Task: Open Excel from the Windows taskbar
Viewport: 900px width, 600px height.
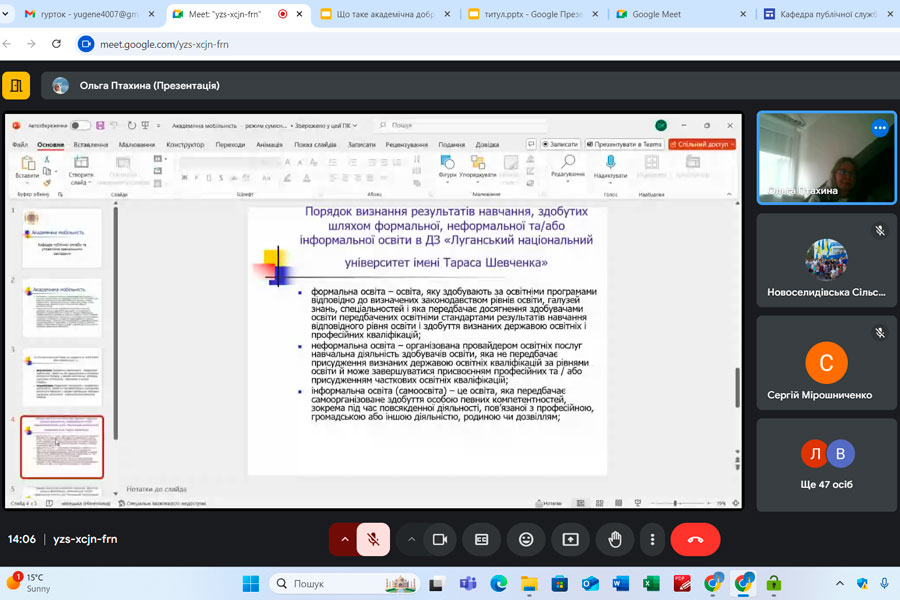Action: (651, 583)
